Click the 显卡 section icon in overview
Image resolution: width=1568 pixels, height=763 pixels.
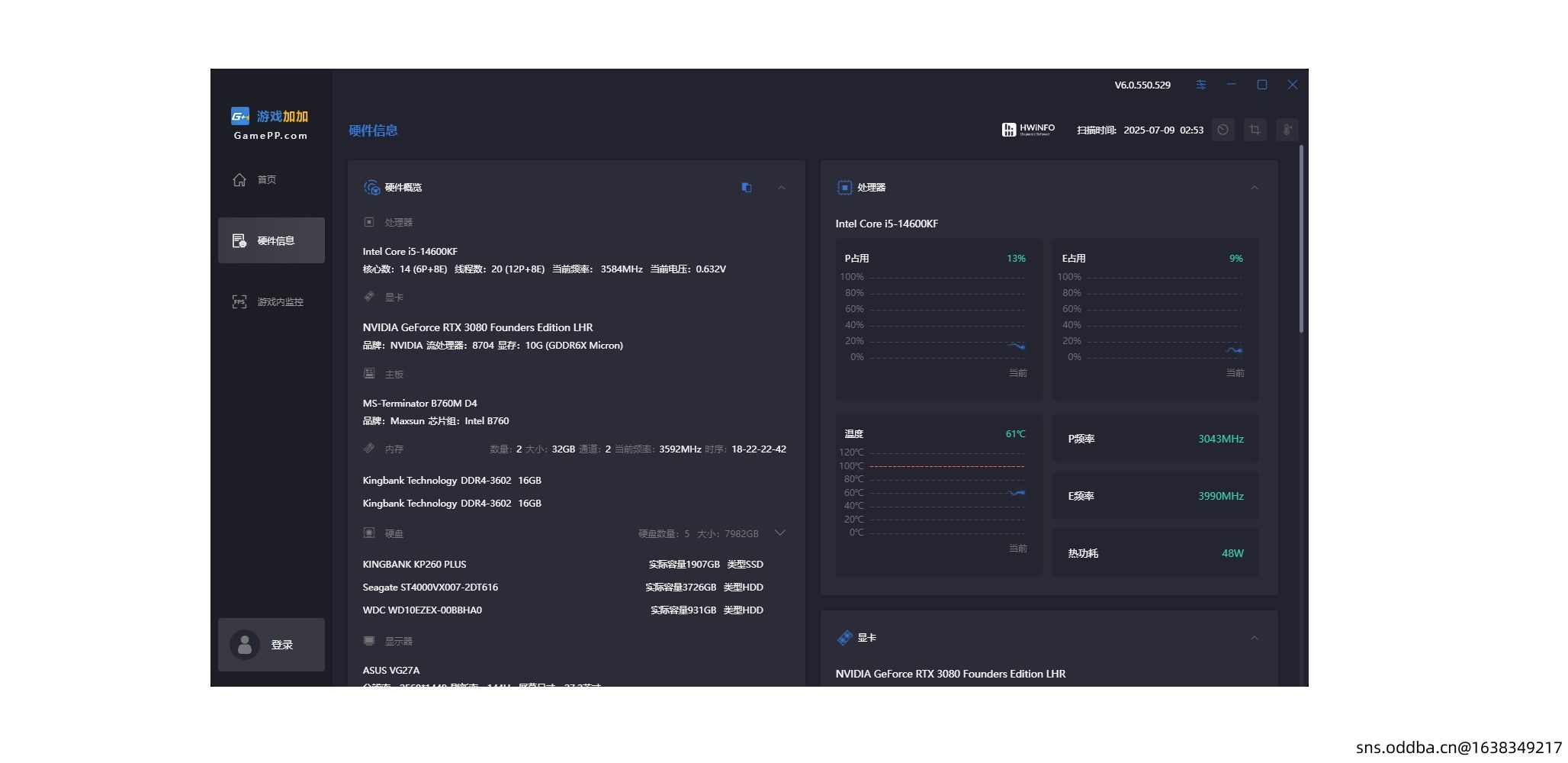pos(369,296)
